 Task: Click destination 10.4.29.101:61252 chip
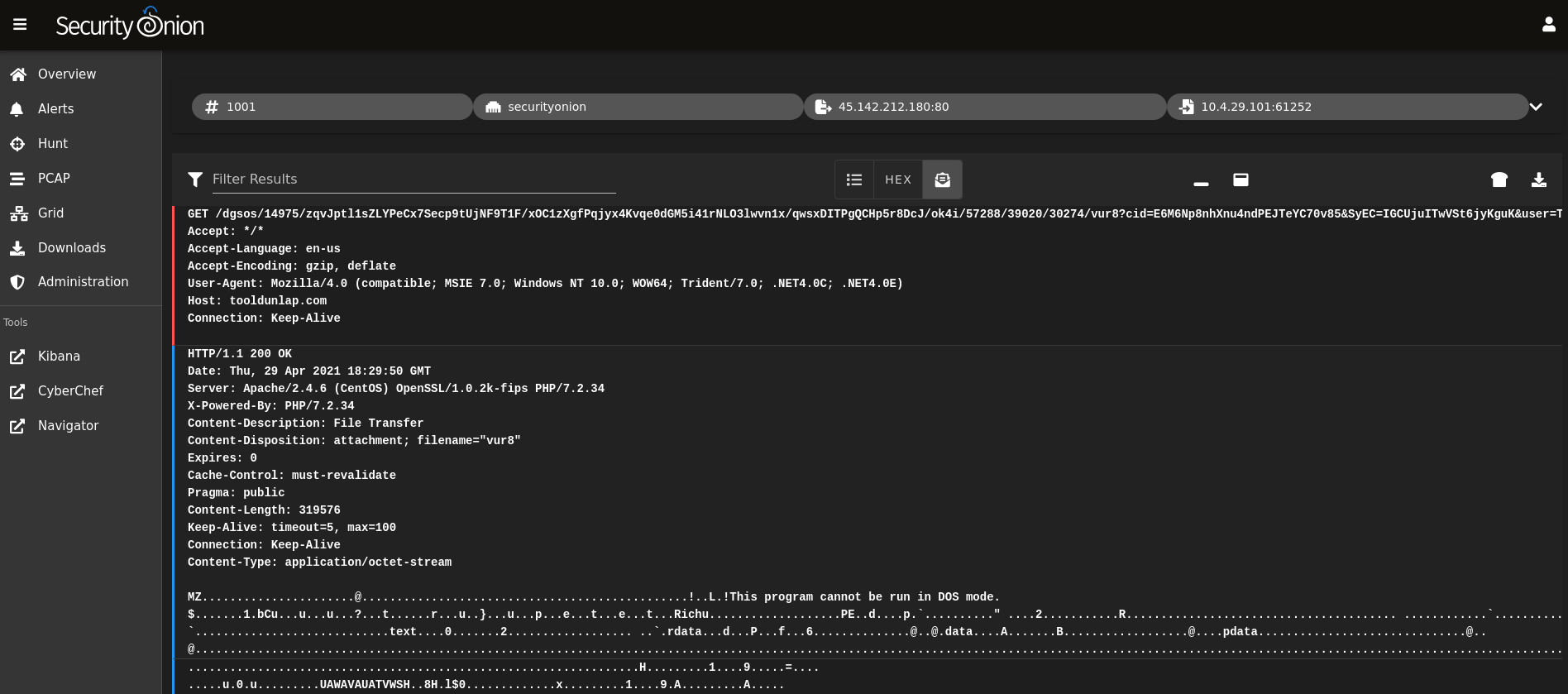tap(1346, 107)
